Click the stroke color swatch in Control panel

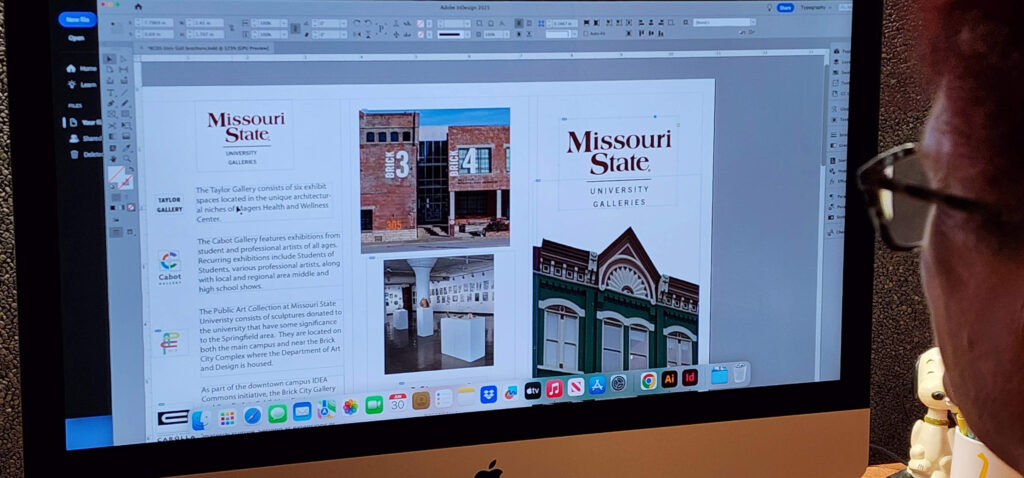click(x=421, y=35)
